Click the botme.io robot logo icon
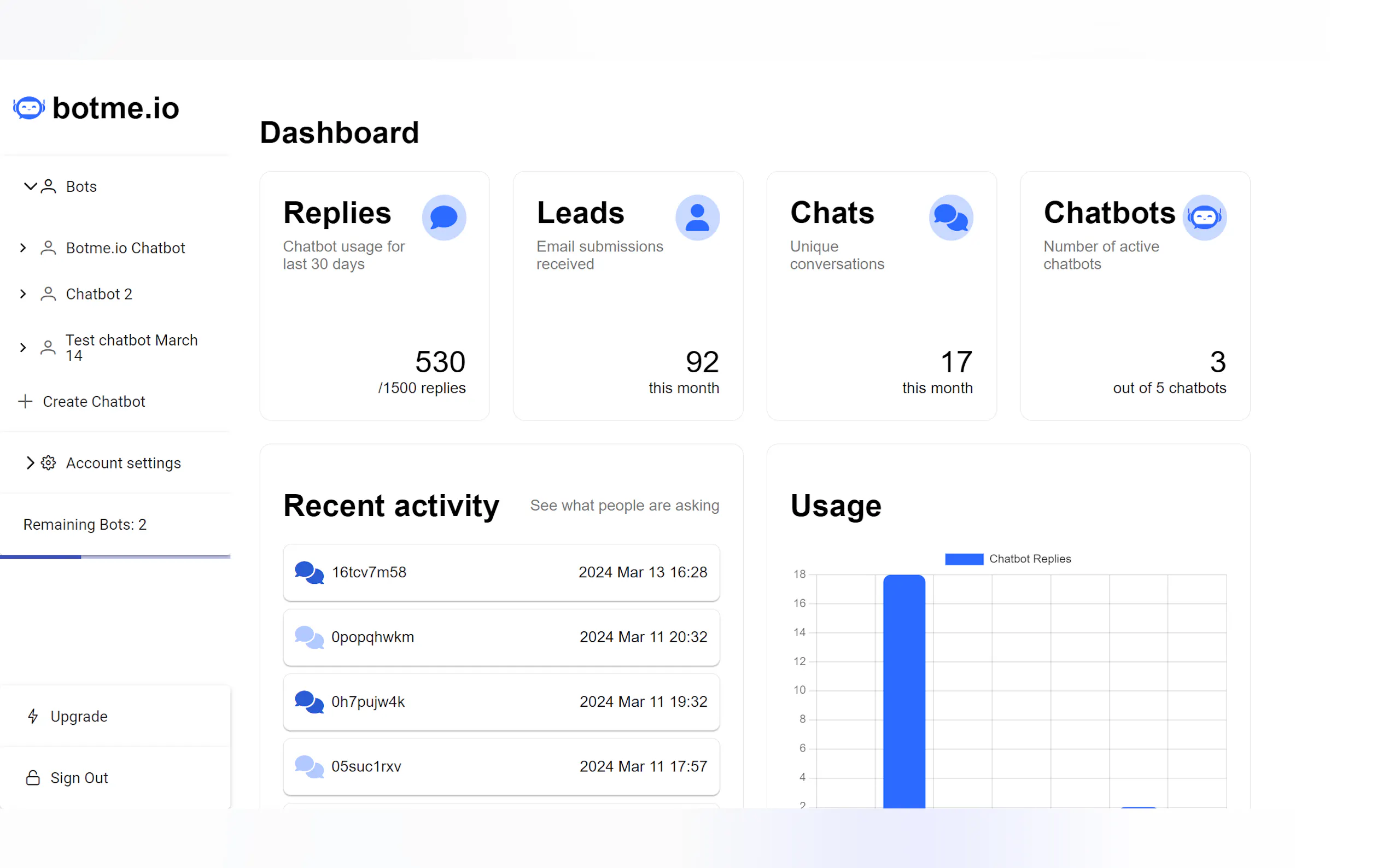The height and width of the screenshot is (868, 1389). point(29,108)
